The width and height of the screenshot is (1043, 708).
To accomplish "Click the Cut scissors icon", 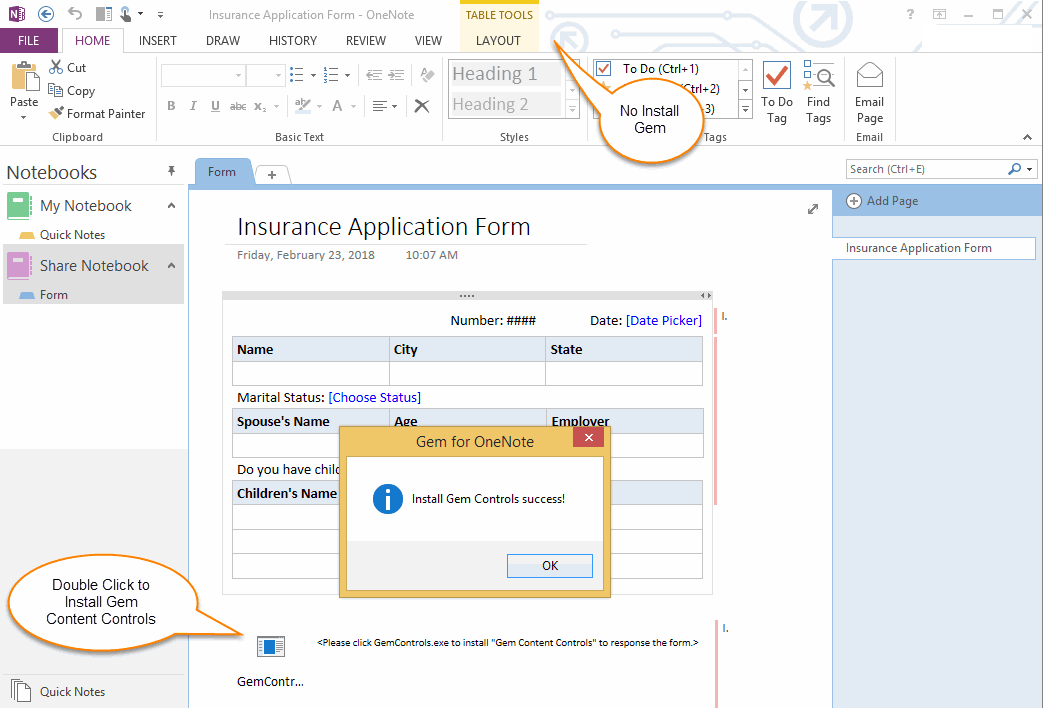I will pyautogui.click(x=56, y=67).
